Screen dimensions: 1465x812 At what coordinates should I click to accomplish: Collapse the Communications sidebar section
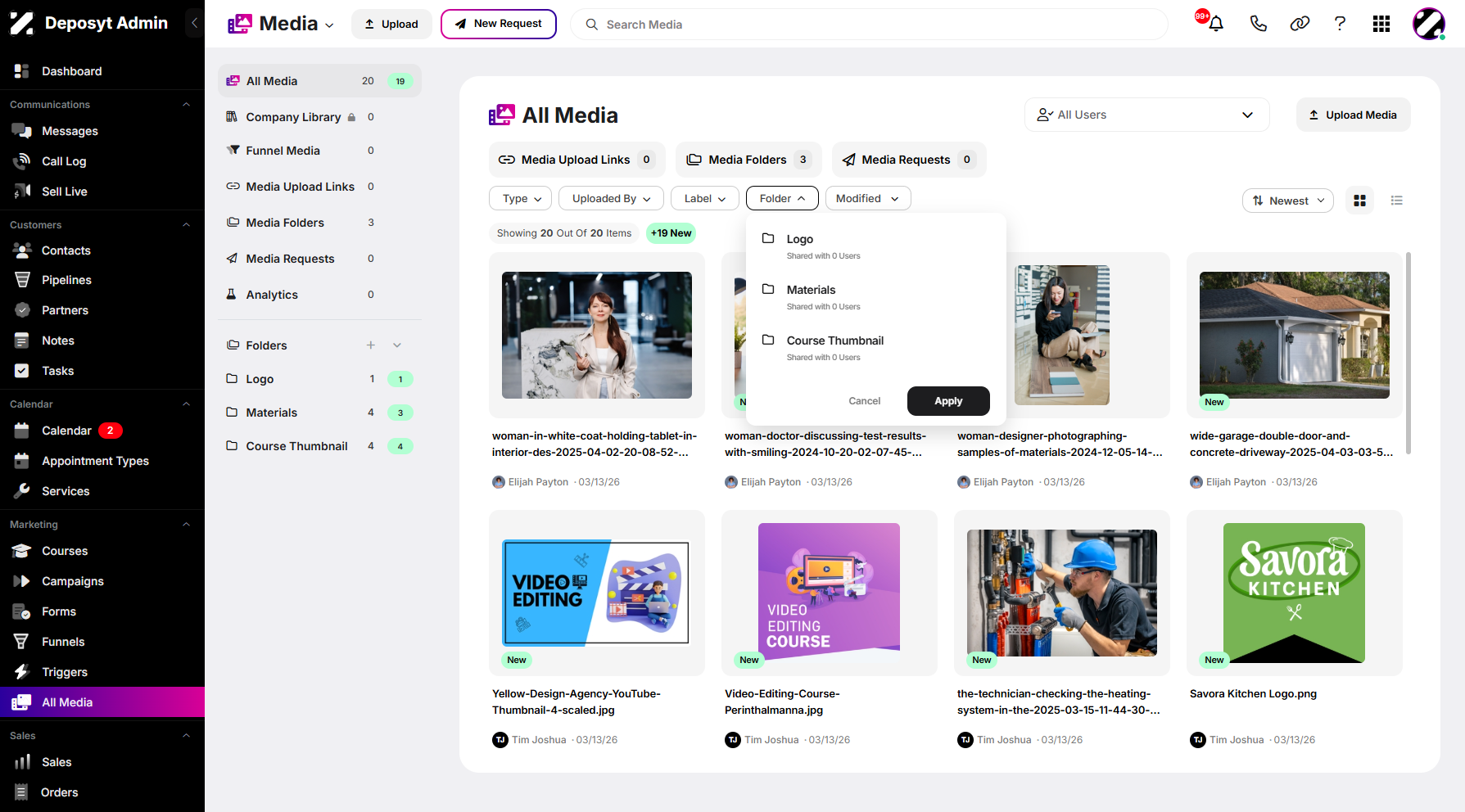tap(186, 105)
